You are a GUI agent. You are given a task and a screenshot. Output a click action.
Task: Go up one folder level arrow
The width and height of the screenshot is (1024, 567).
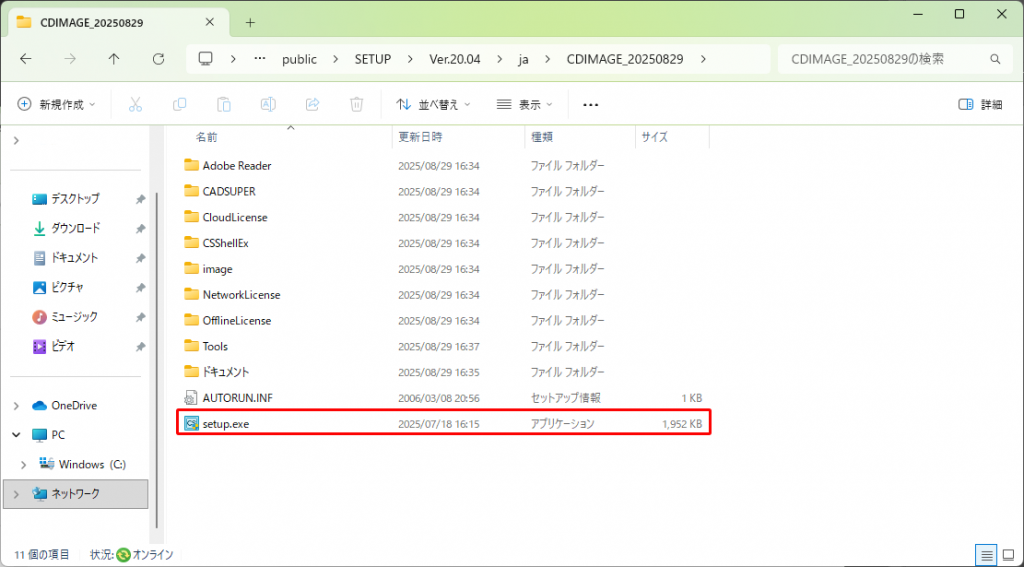114,59
